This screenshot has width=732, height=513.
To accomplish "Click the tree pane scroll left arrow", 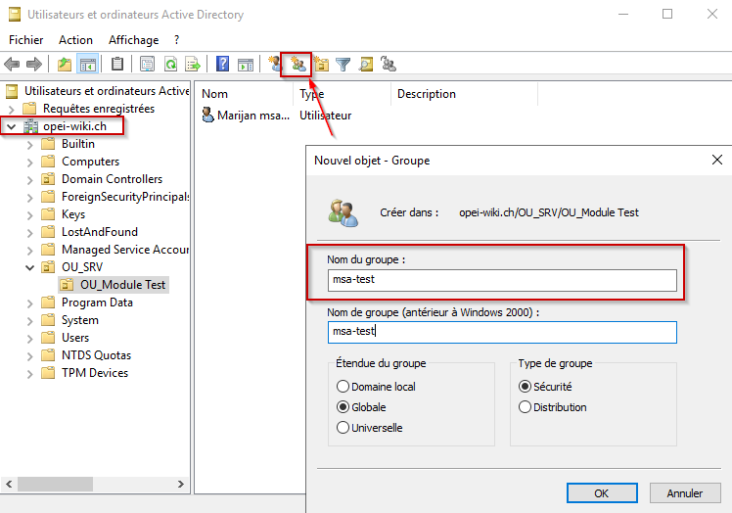I will (x=9, y=484).
